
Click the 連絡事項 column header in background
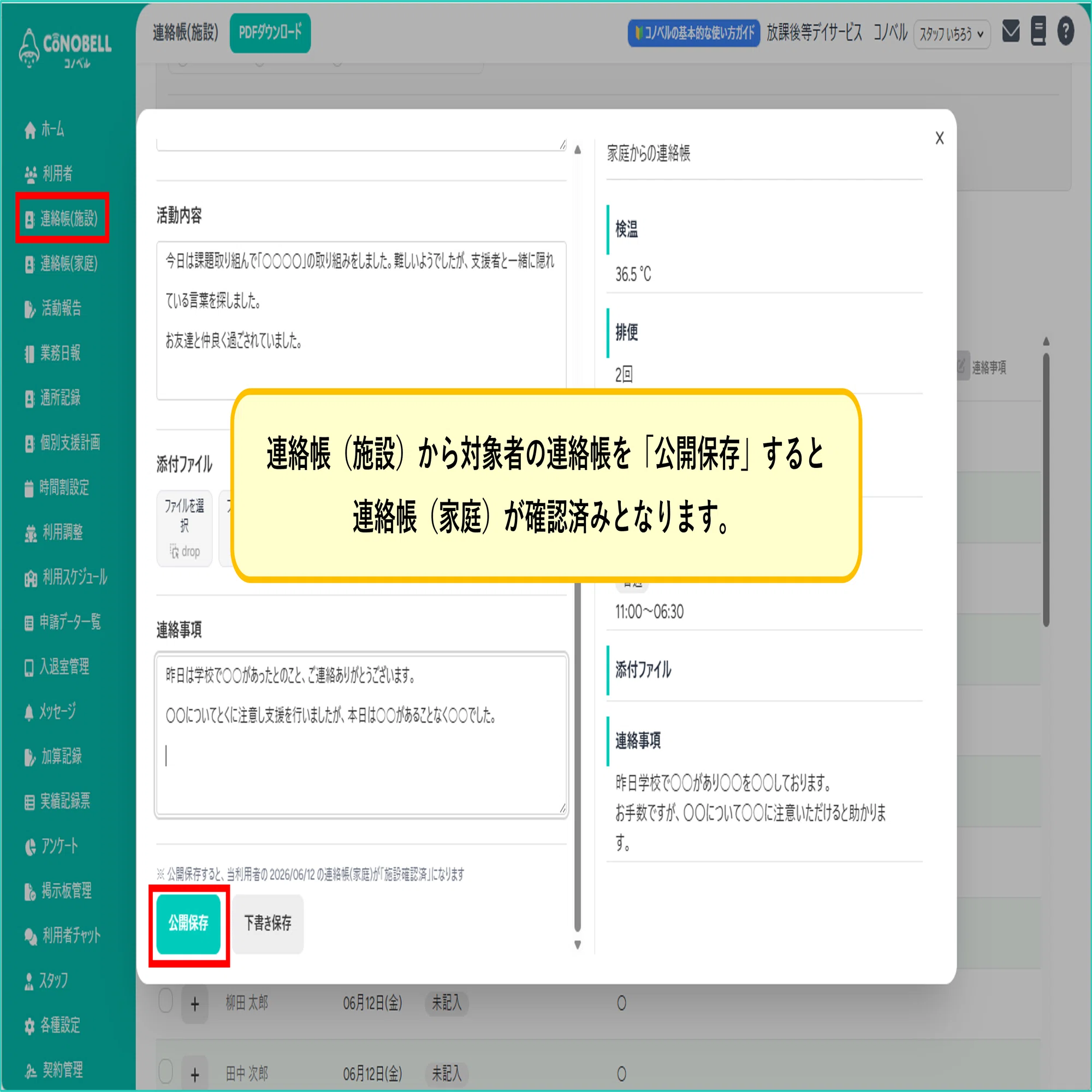989,368
